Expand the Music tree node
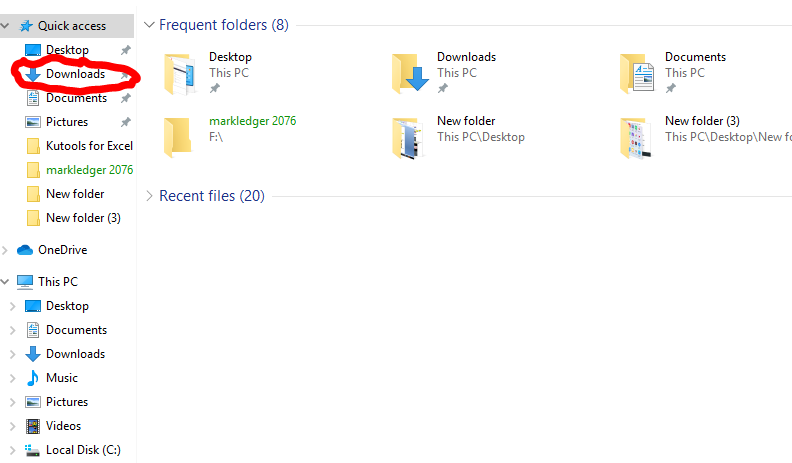Viewport: 792px width, 463px height. click(13, 378)
